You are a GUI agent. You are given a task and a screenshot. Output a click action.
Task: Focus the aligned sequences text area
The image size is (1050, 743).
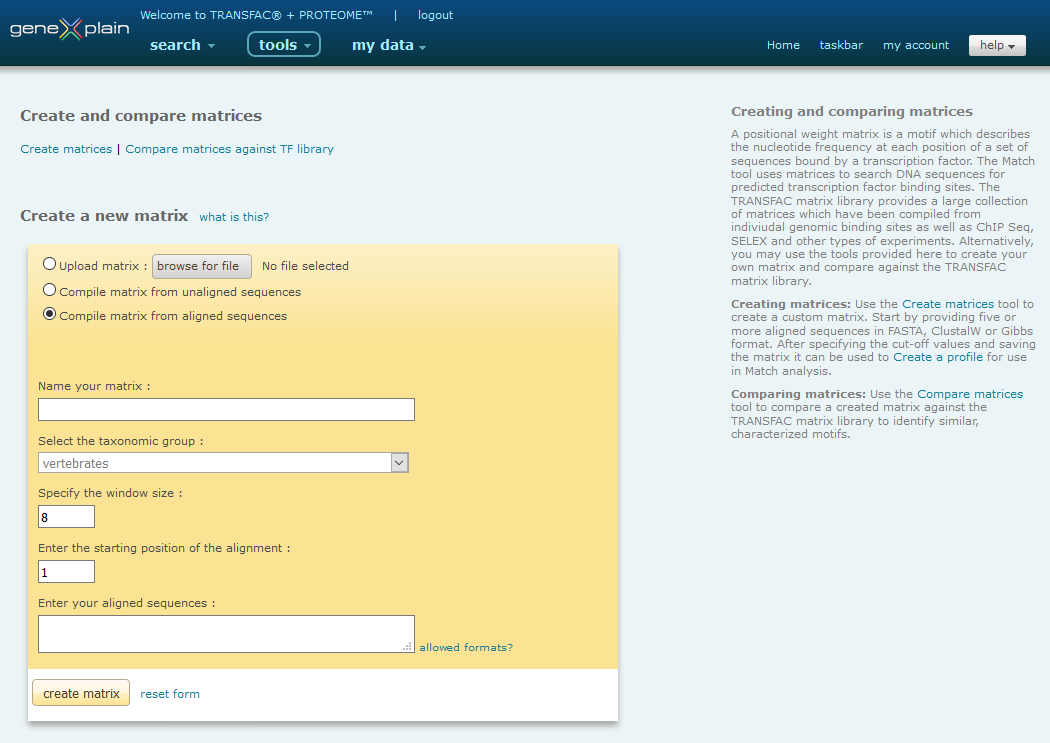[x=226, y=634]
